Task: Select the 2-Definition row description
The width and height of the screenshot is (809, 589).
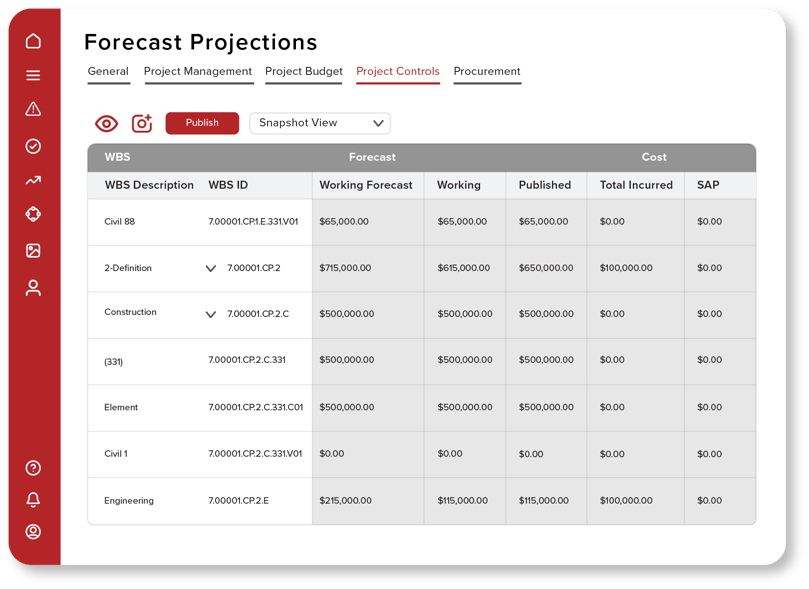Action: 128,268
